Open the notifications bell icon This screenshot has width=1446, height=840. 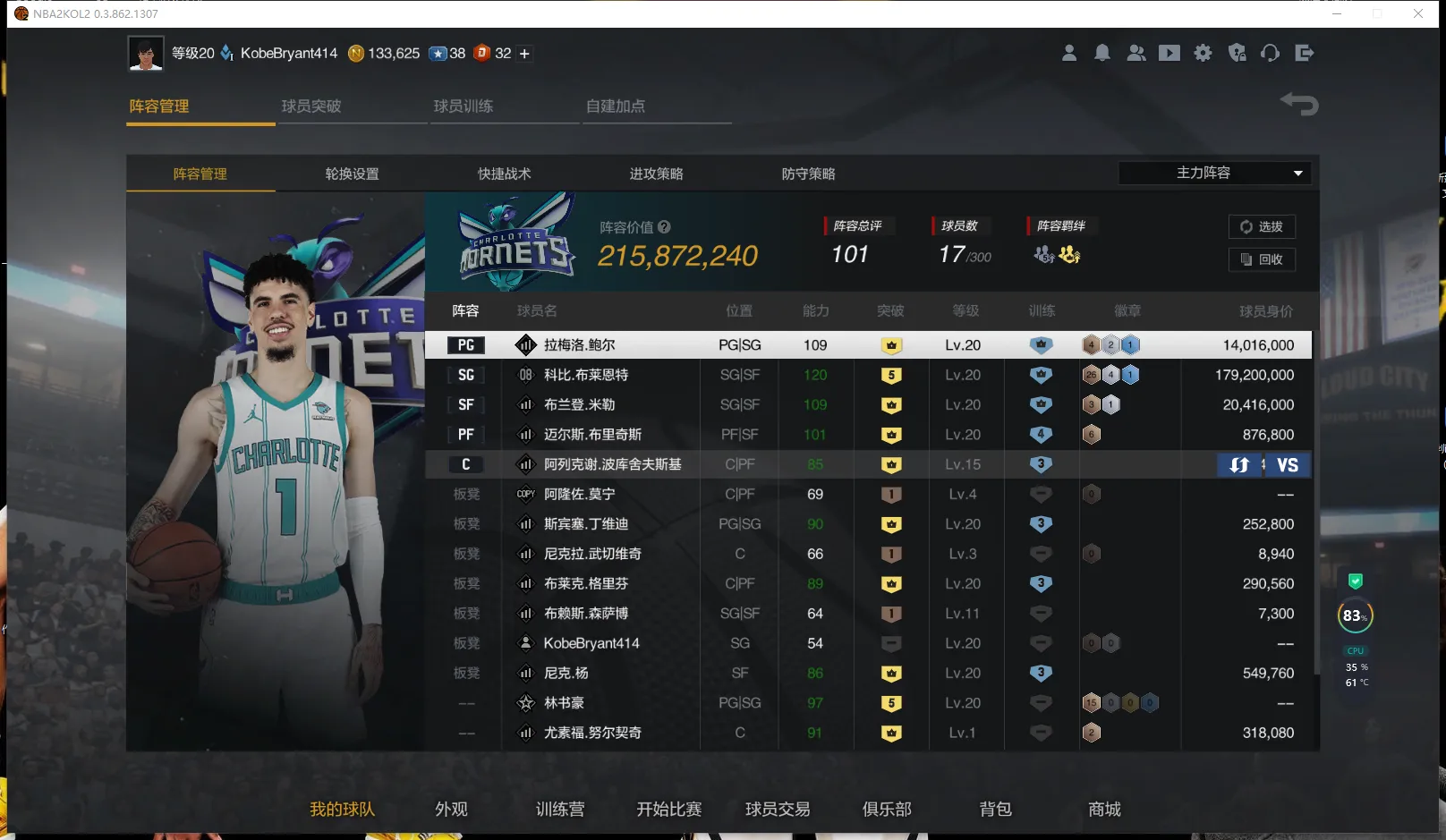(1102, 54)
